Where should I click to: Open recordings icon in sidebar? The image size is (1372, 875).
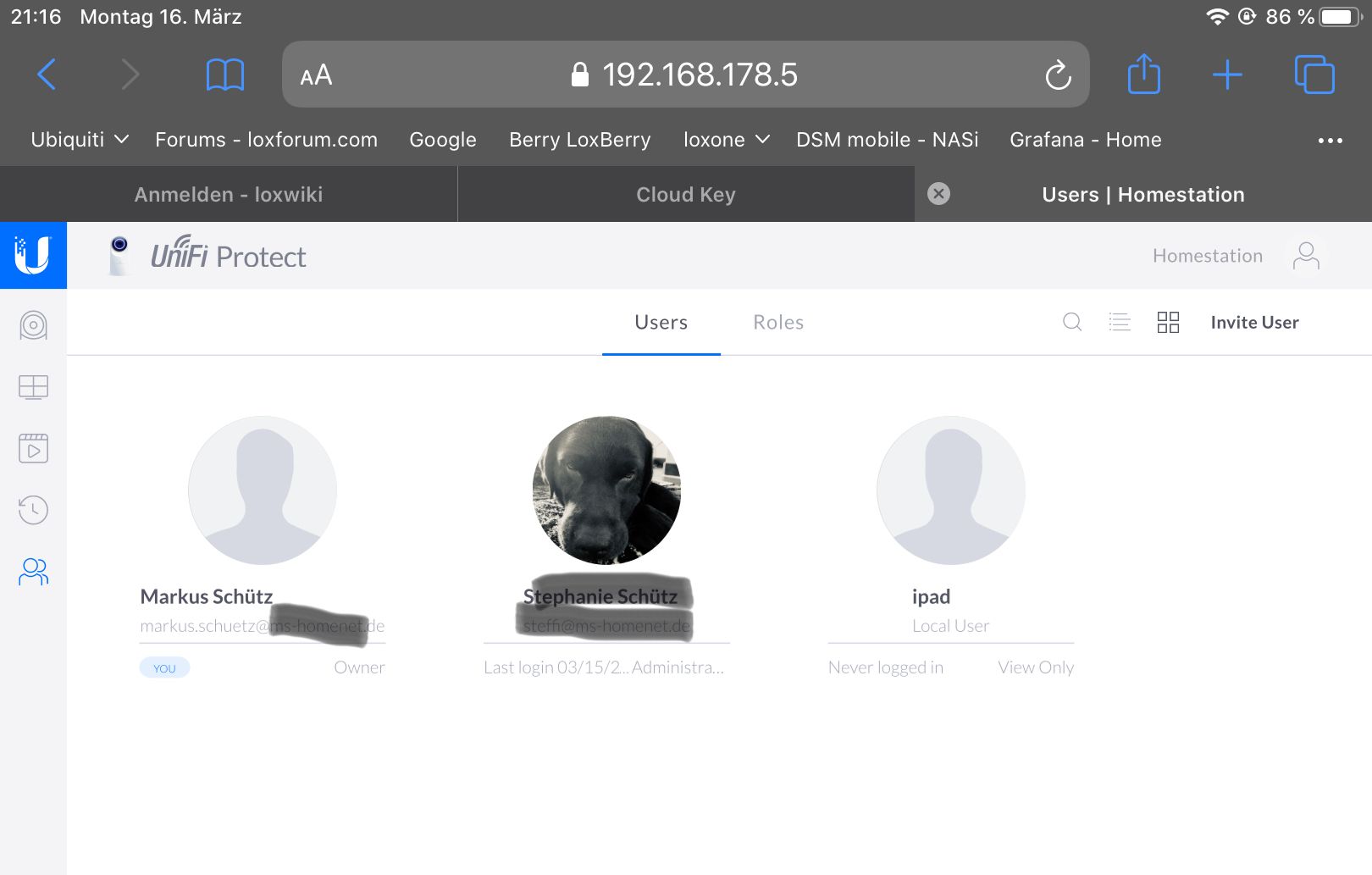click(33, 448)
